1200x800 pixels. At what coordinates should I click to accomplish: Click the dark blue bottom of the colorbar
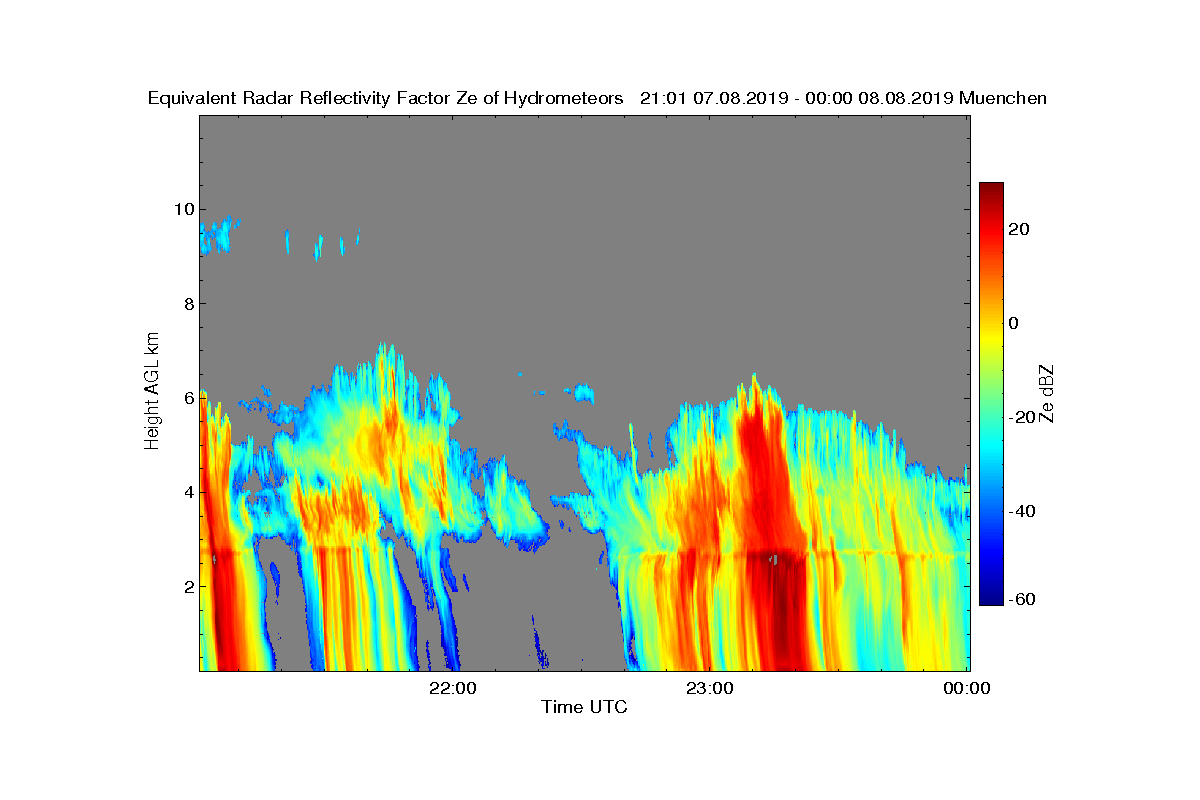(991, 600)
